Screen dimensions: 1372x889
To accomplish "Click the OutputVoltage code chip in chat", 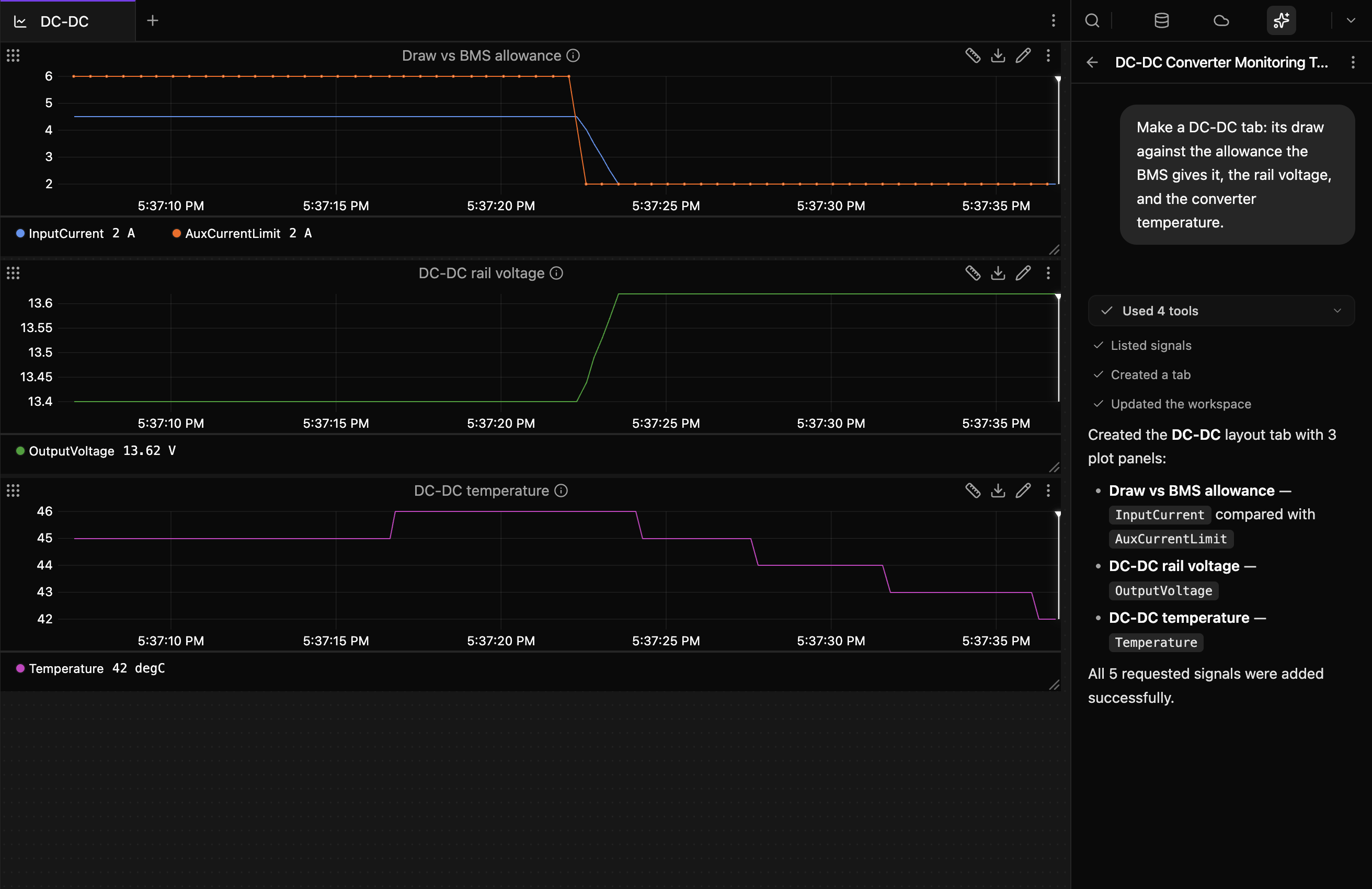I will click(1163, 590).
